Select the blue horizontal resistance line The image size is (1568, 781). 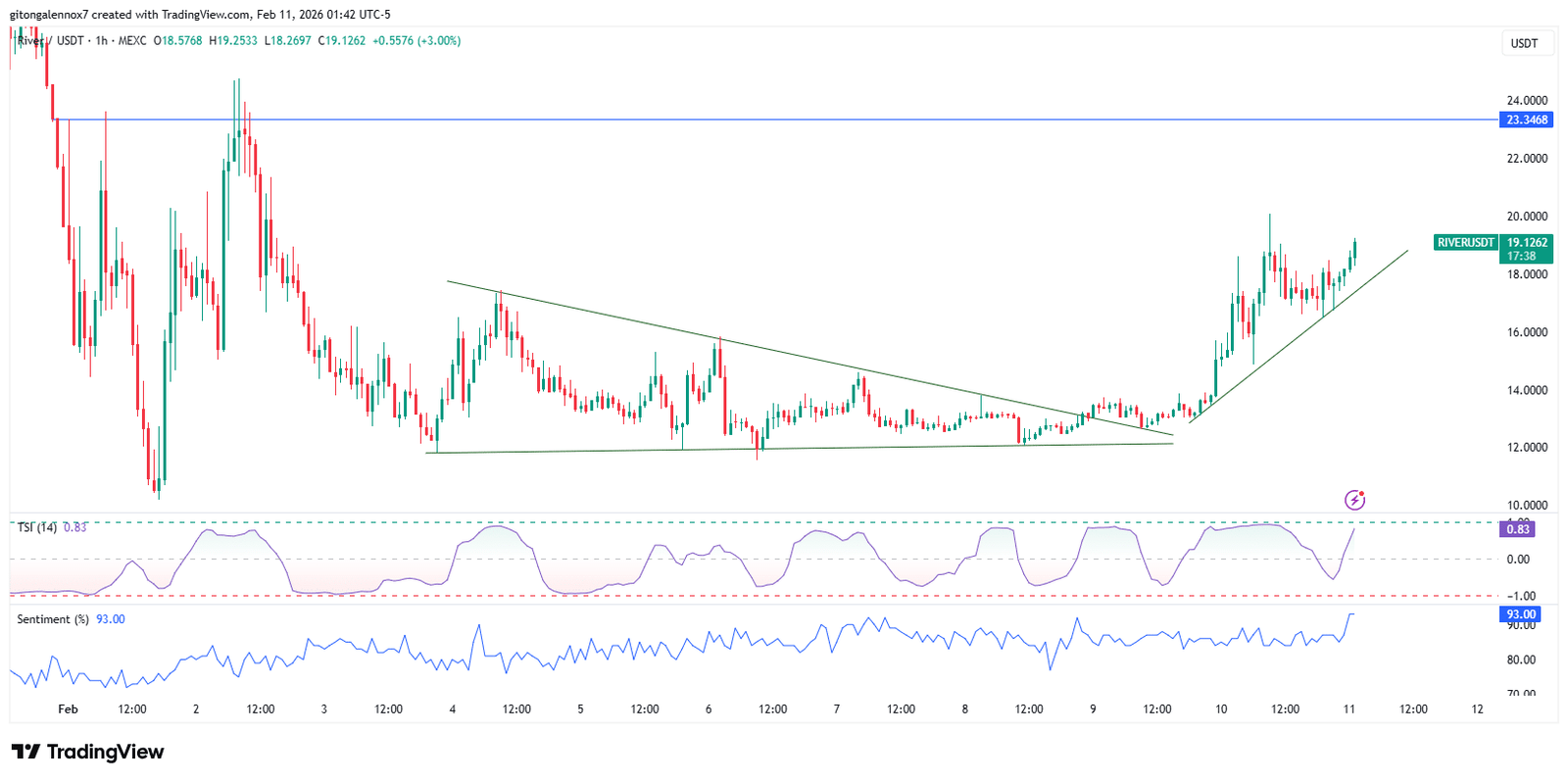[784, 120]
